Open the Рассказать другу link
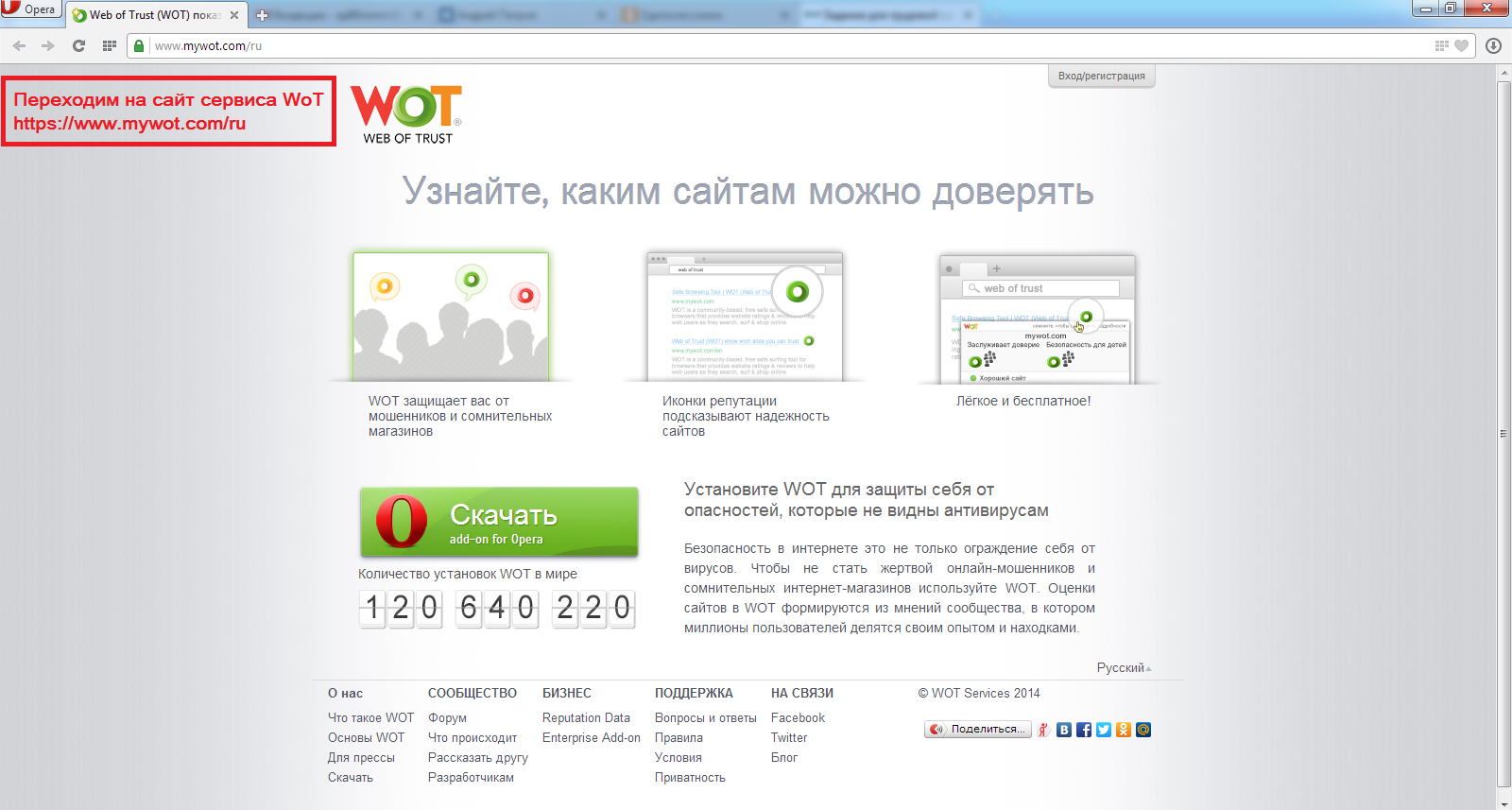This screenshot has width=1512, height=810. coord(478,757)
